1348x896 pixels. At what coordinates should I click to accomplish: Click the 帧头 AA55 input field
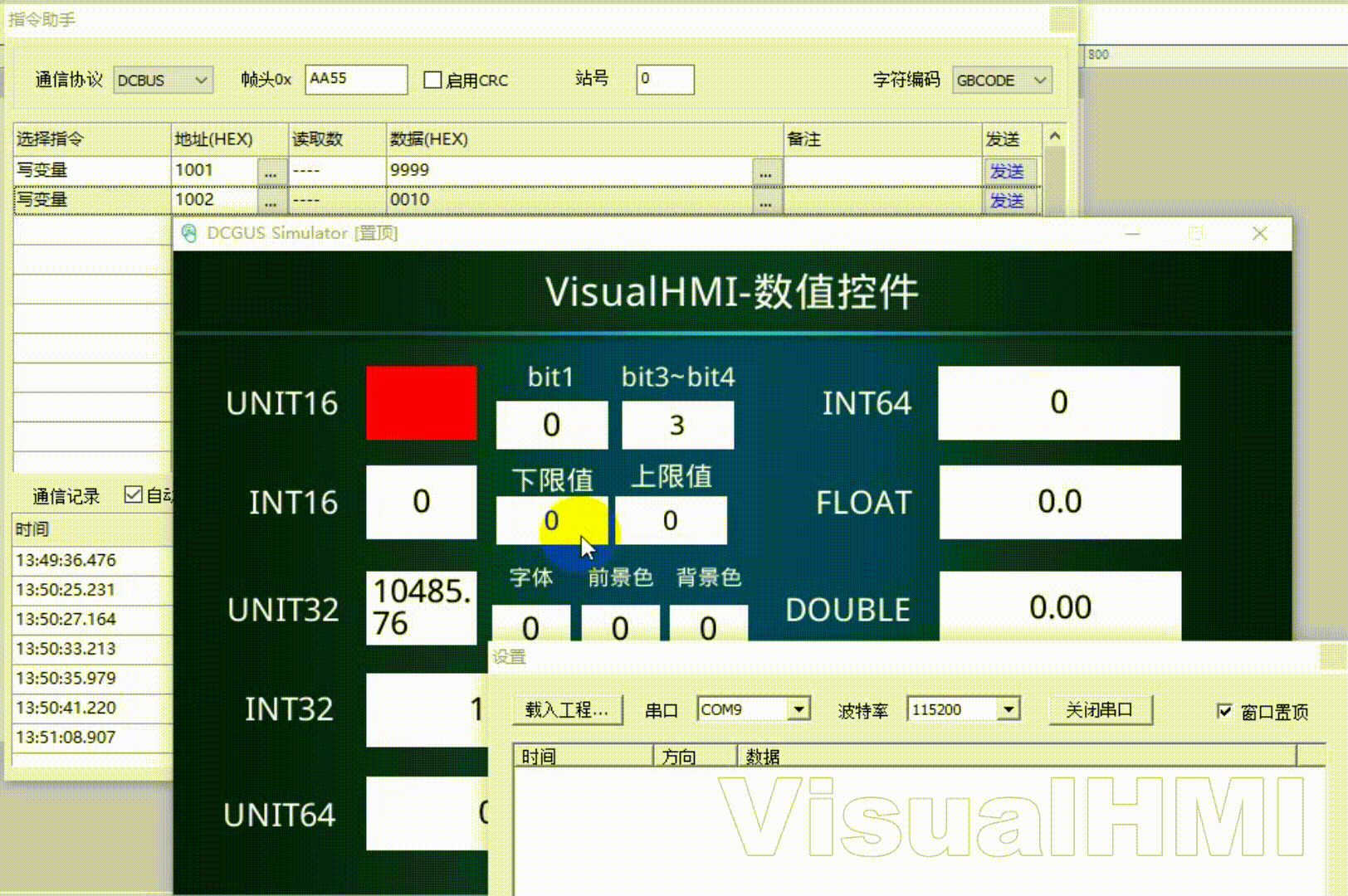pyautogui.click(x=356, y=80)
